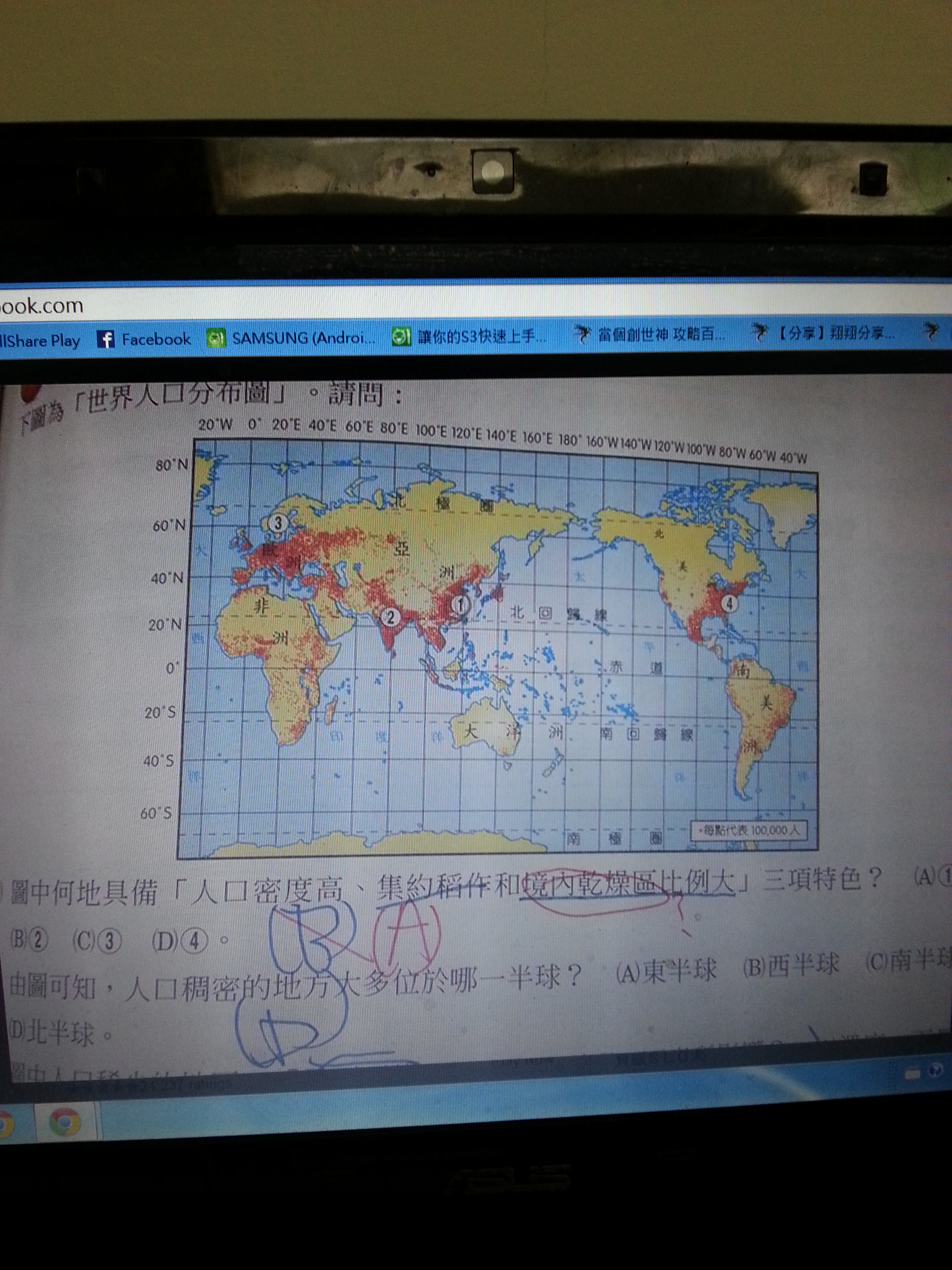Click the bird icon before 【分享】翔翔分享

pyautogui.click(x=760, y=331)
